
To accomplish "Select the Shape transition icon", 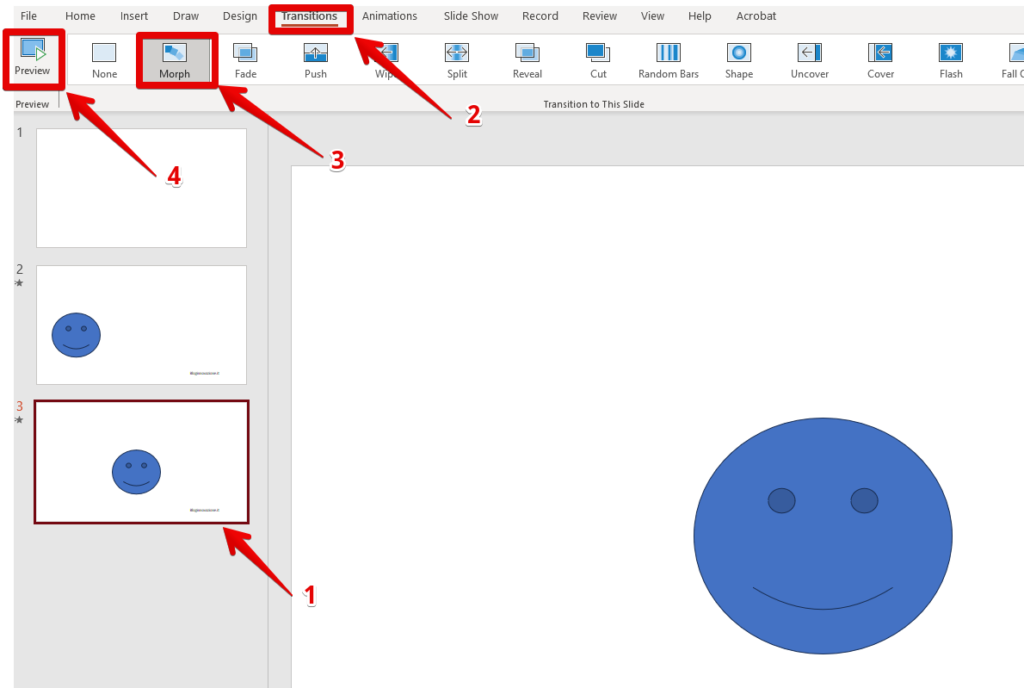I will click(x=739, y=58).
